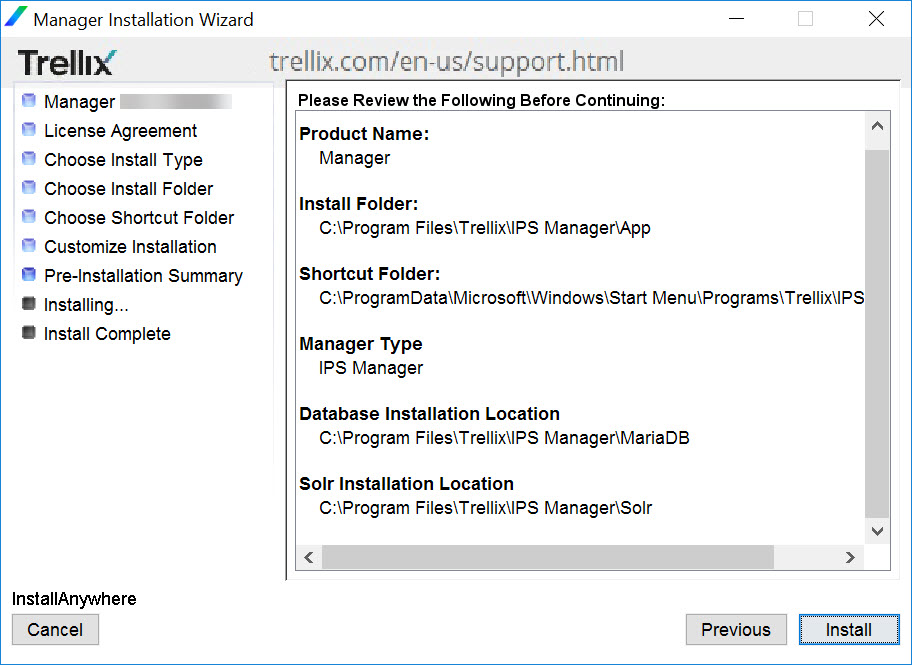Viewport: 912px width, 665px height.
Task: Click the Choose Shortcut Folder label
Action: (139, 218)
